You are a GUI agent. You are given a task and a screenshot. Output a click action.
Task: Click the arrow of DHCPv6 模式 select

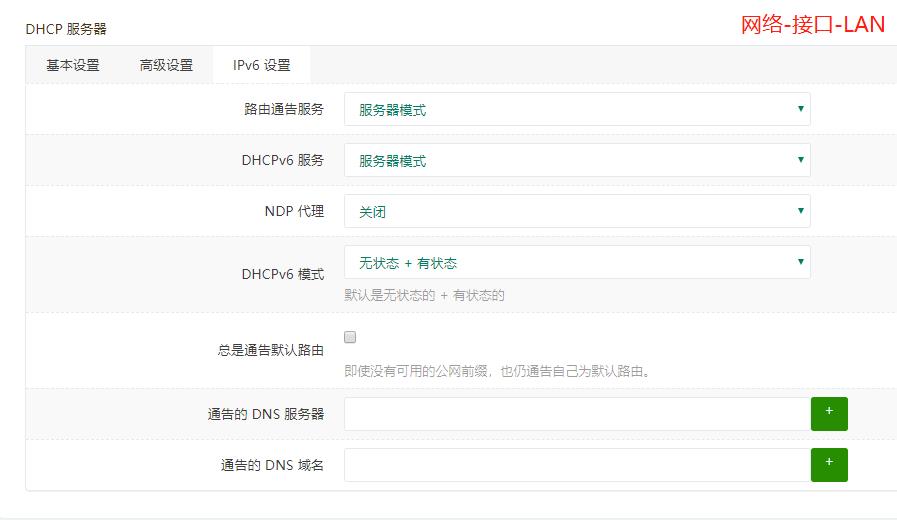pyautogui.click(x=800, y=261)
